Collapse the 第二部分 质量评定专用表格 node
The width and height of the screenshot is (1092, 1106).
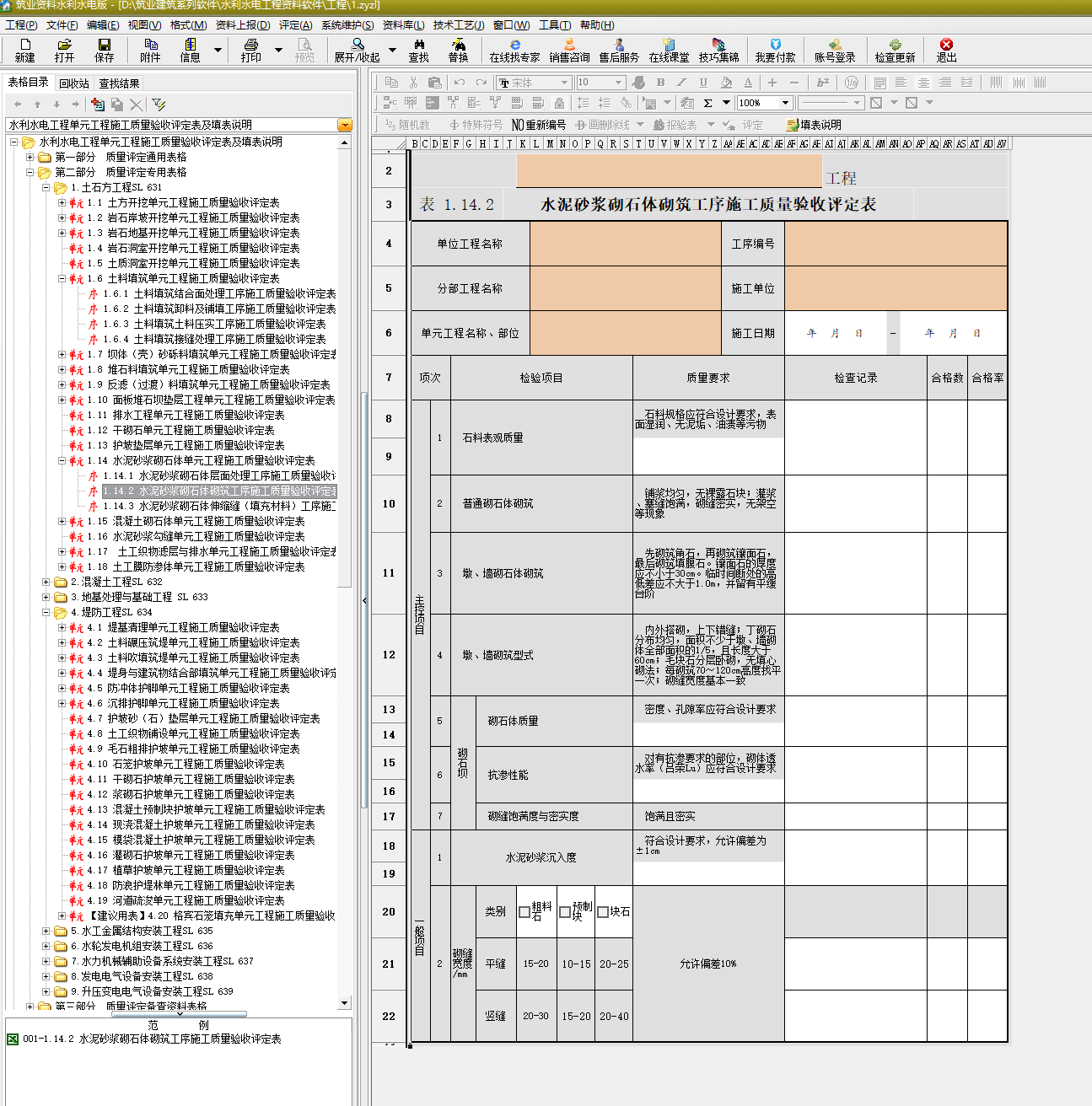click(30, 173)
